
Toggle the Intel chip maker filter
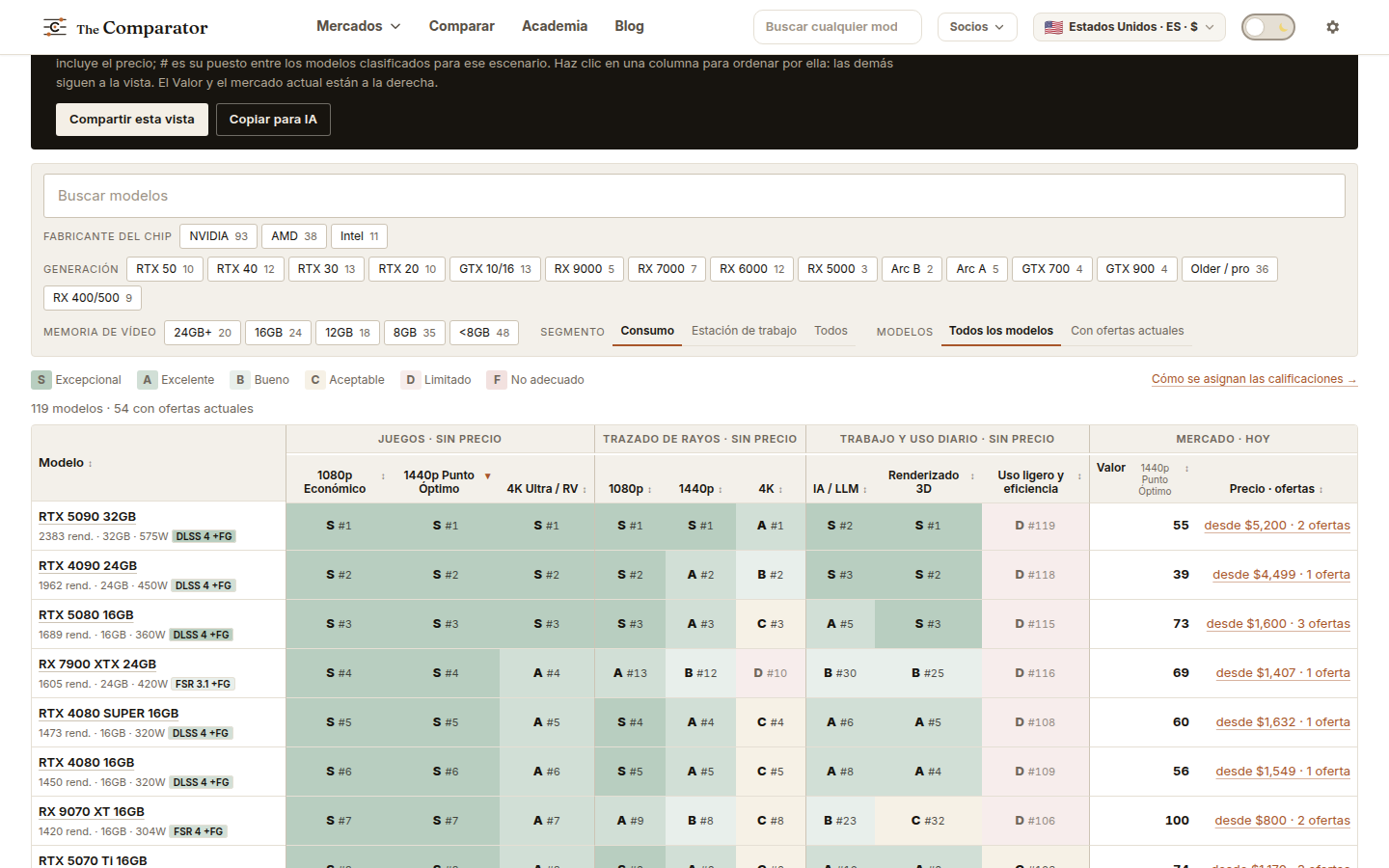click(x=359, y=236)
